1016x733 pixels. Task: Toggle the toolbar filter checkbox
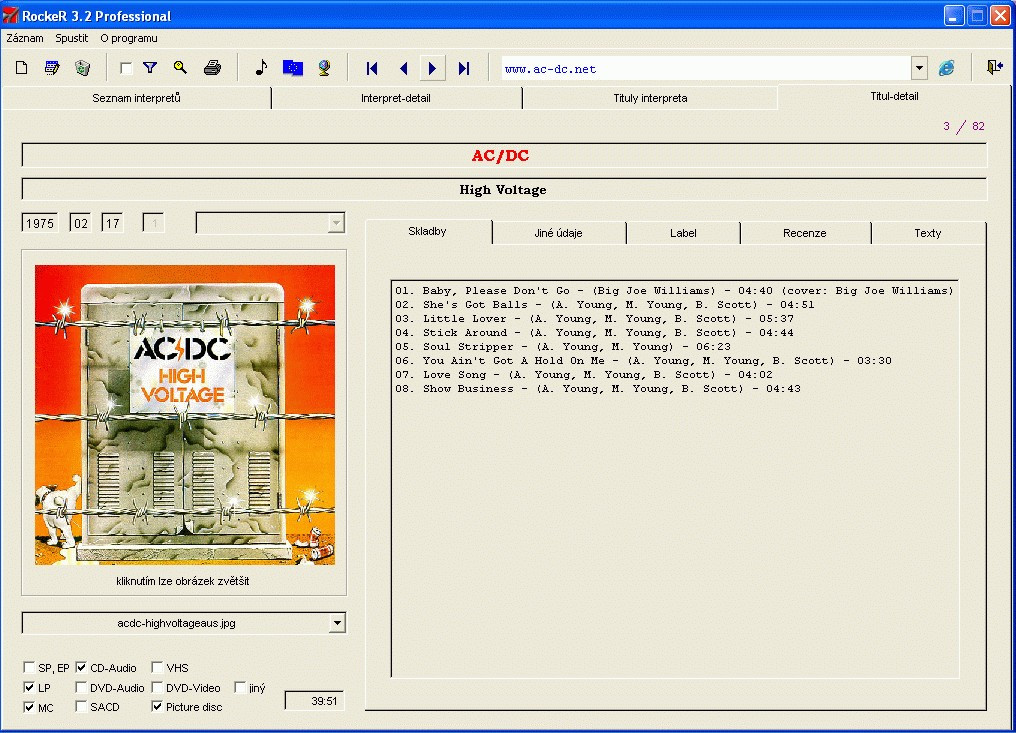tap(126, 68)
